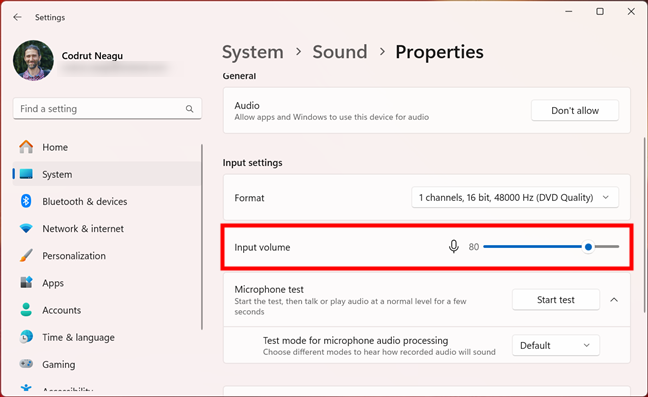The width and height of the screenshot is (648, 397).
Task: Open the Default test mode dropdown
Action: (x=555, y=345)
